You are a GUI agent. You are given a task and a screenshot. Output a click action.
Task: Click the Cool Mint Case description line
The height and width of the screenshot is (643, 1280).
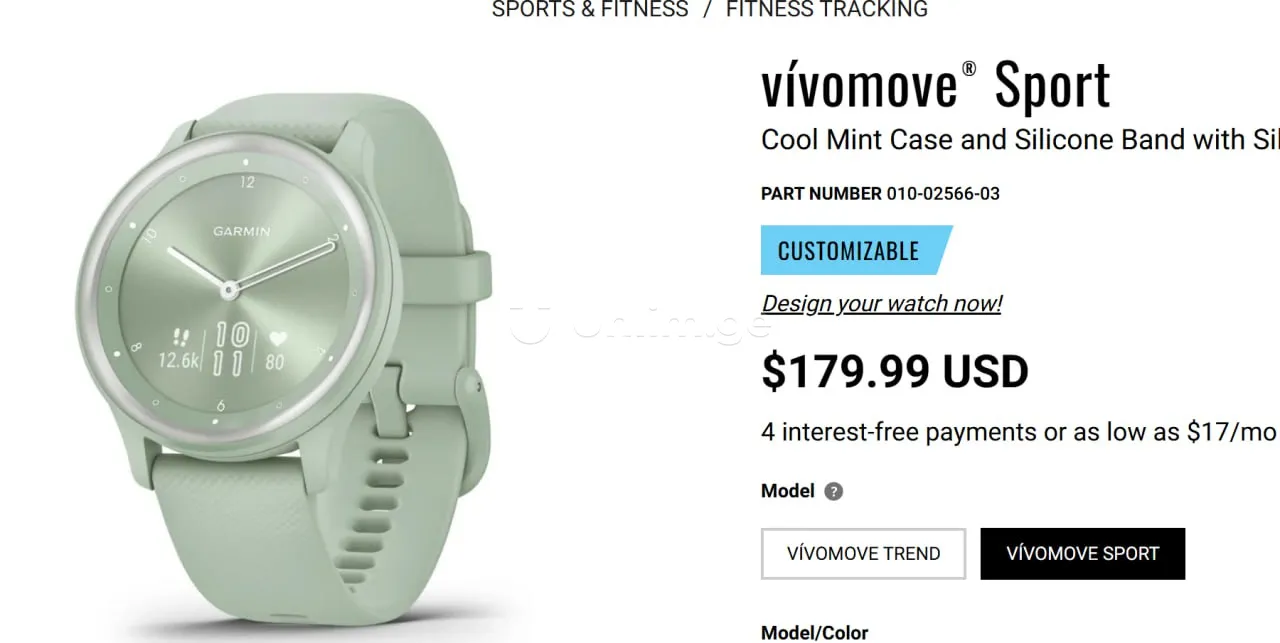click(1020, 140)
